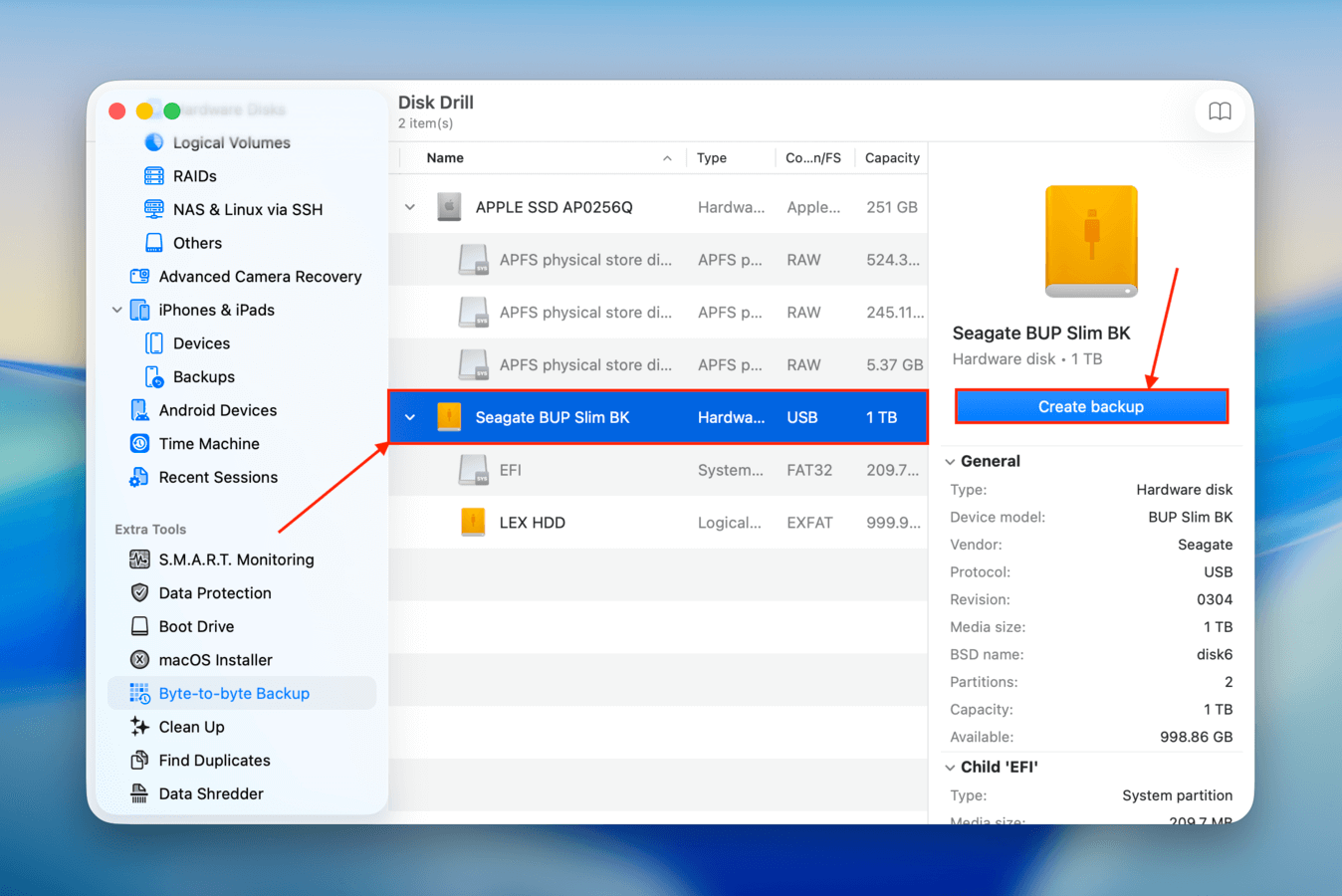Collapse the General details section
Viewport: 1342px width, 896px height.
950,461
